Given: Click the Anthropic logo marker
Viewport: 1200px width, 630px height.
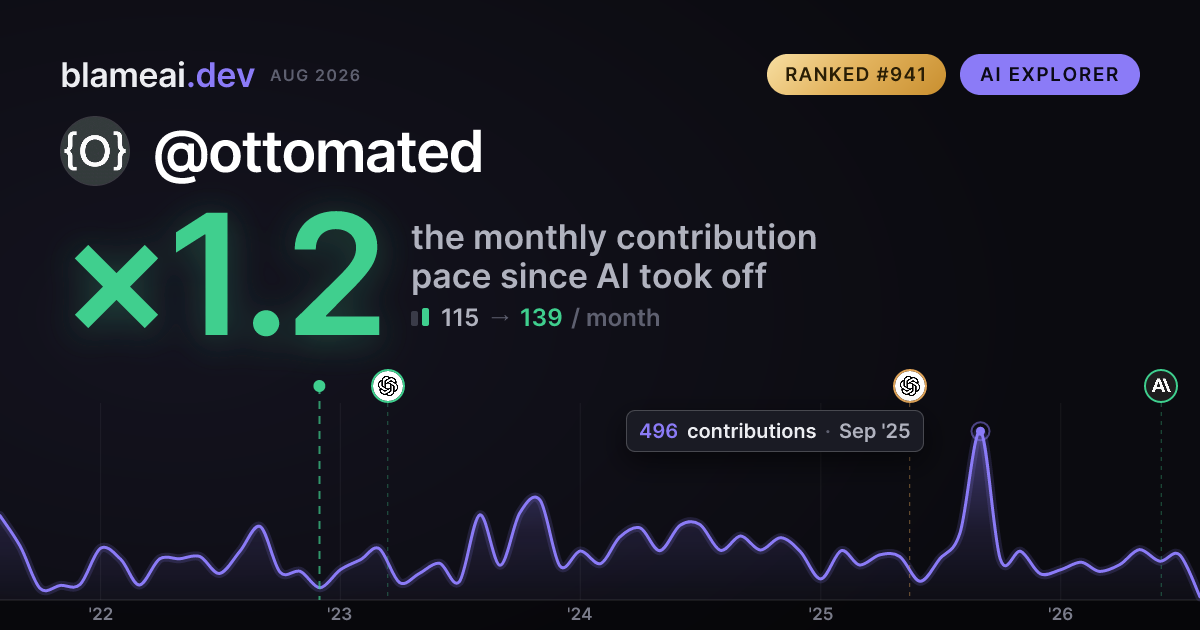Looking at the screenshot, I should coord(1161,385).
